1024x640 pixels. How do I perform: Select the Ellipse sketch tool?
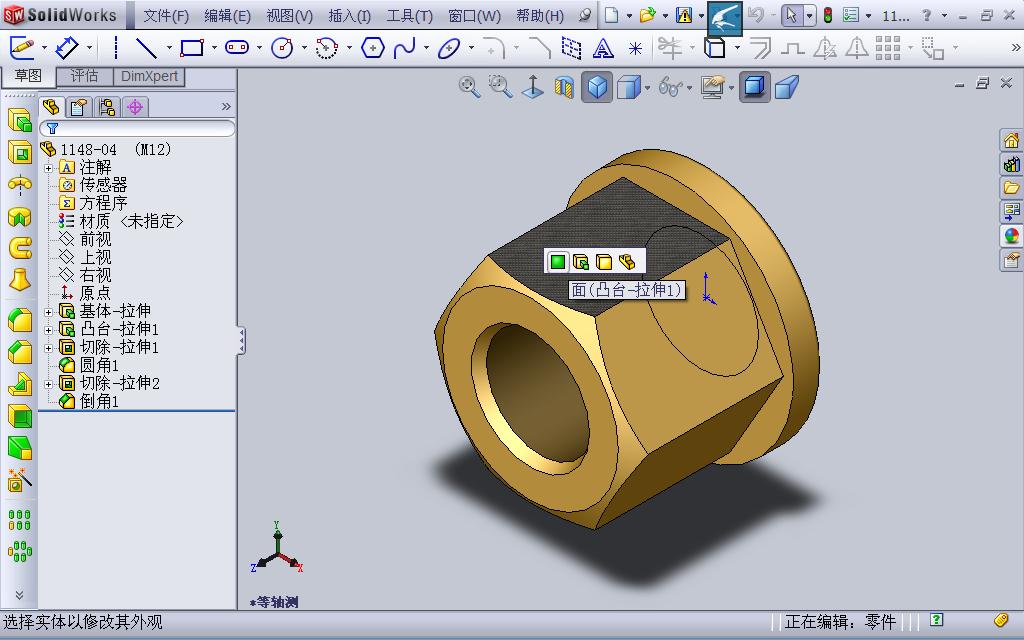tap(449, 48)
